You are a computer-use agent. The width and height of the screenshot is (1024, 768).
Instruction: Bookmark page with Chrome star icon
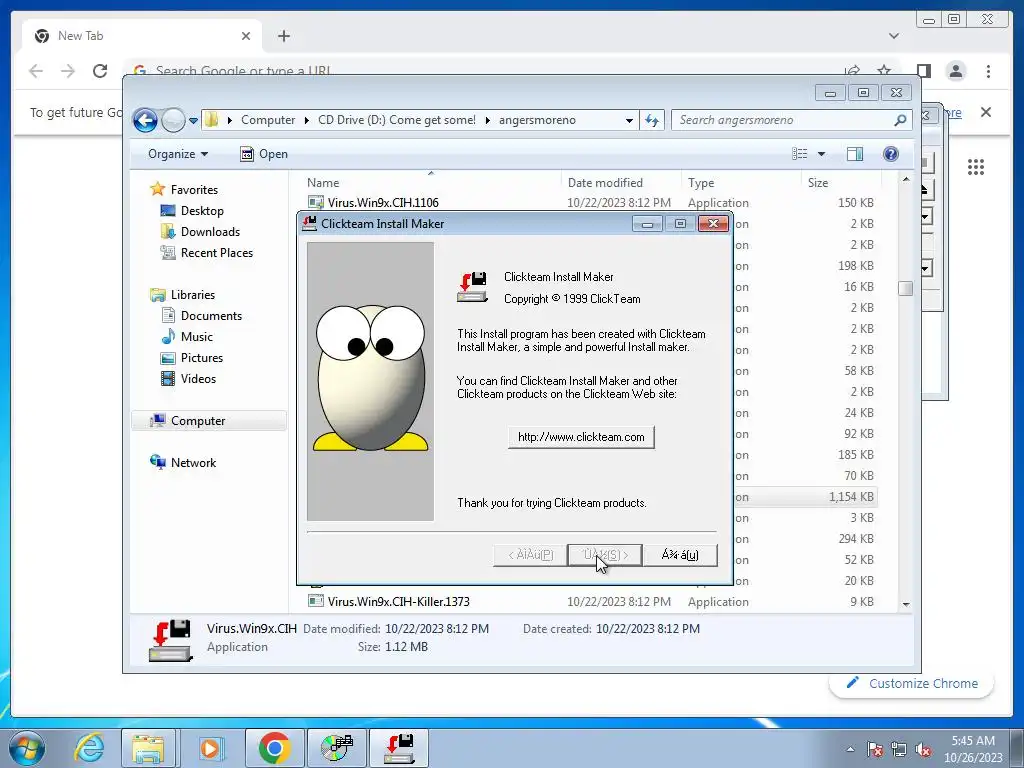pos(884,71)
